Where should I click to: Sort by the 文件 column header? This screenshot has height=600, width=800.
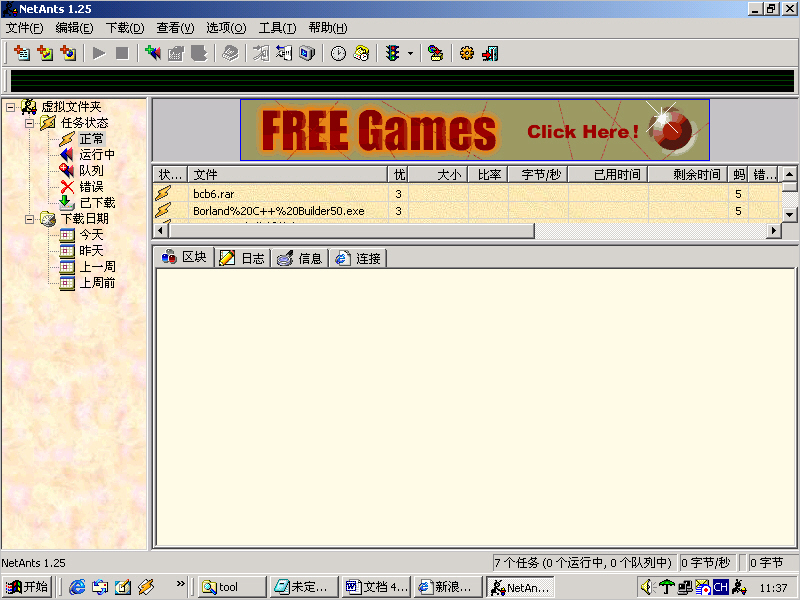(x=288, y=174)
